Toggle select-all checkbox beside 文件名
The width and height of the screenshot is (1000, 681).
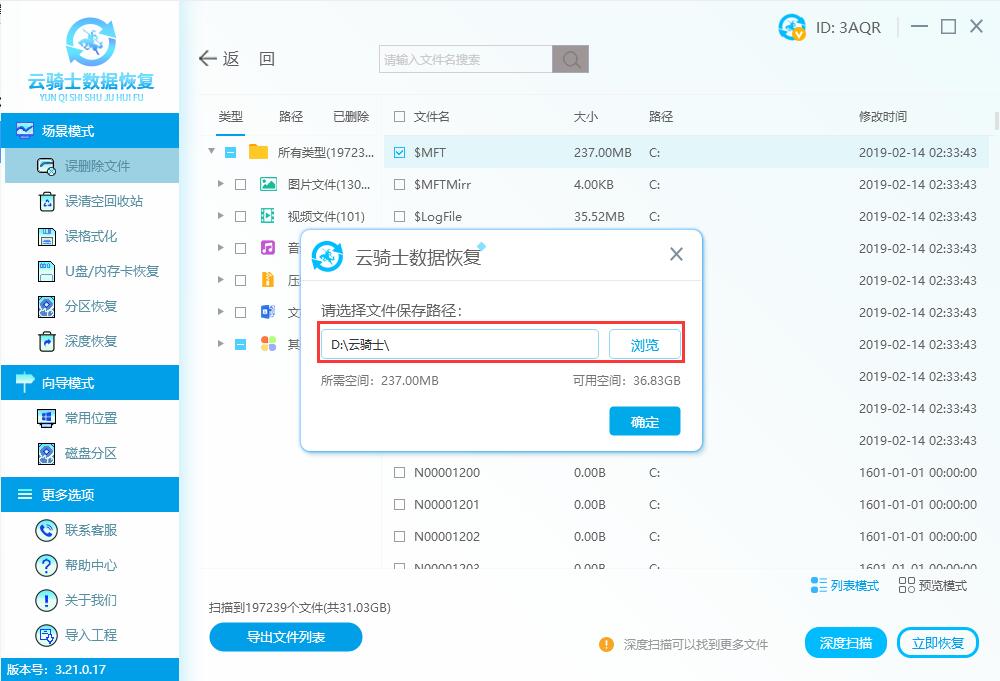pyautogui.click(x=399, y=117)
